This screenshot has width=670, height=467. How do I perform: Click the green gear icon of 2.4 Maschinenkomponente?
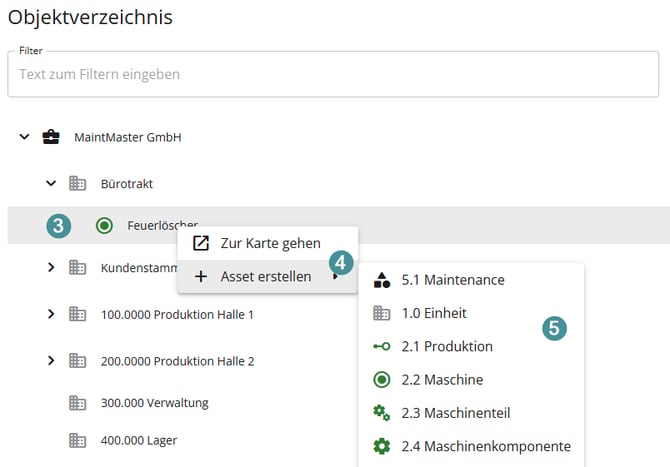pos(382,446)
